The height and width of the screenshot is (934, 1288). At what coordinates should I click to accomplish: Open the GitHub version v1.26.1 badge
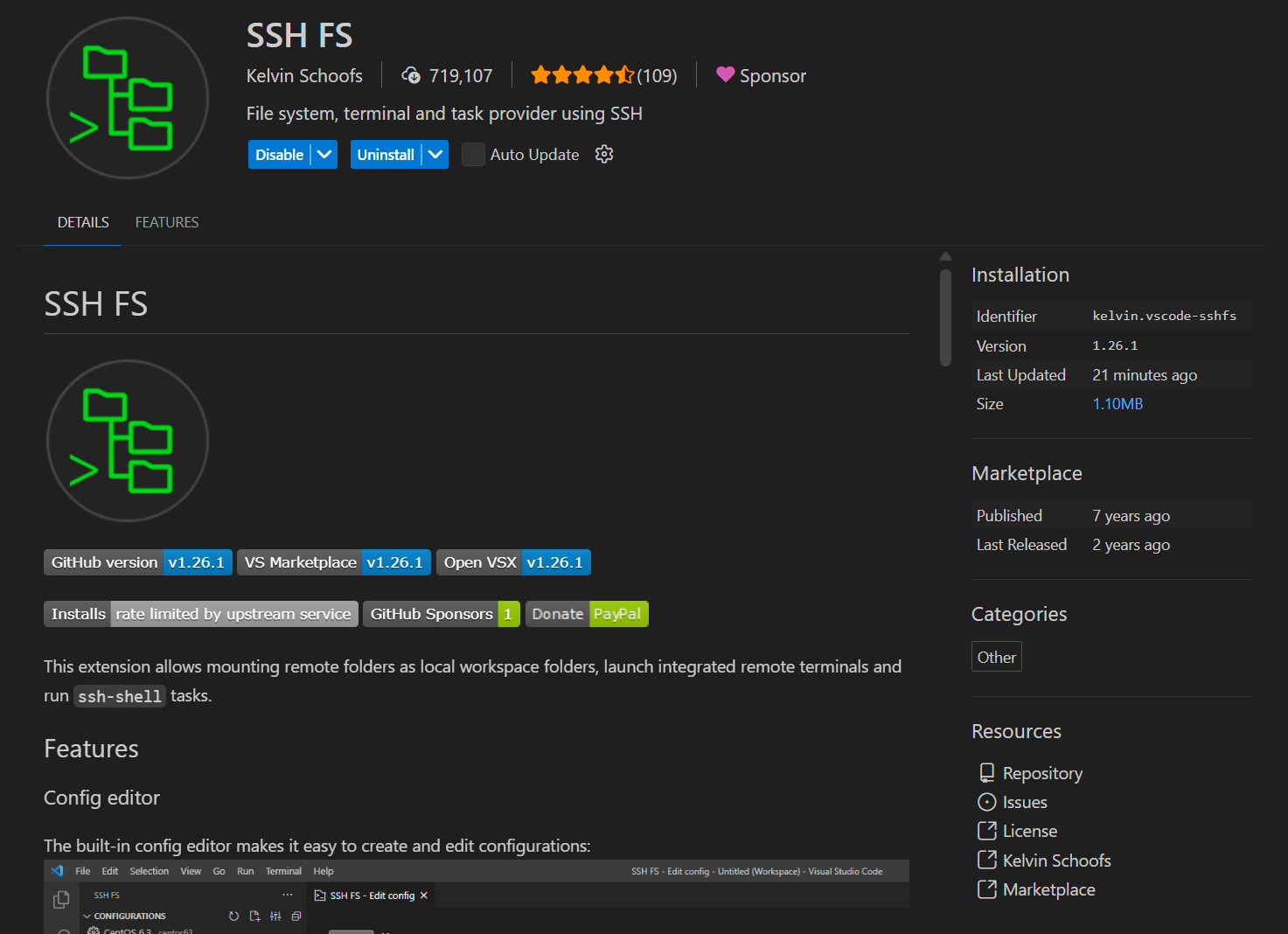click(x=138, y=562)
